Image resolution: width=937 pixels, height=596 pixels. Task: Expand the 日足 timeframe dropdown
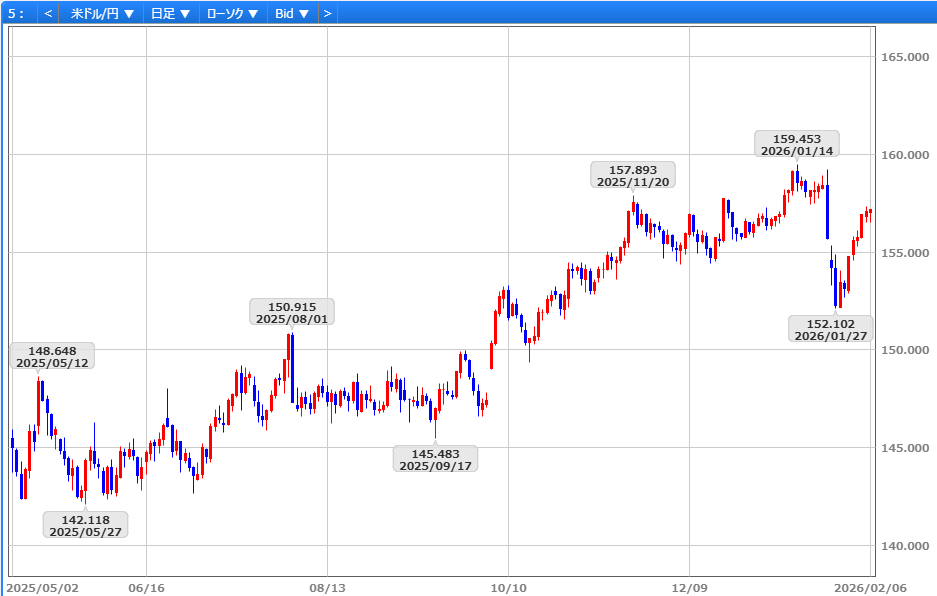pyautogui.click(x=170, y=13)
